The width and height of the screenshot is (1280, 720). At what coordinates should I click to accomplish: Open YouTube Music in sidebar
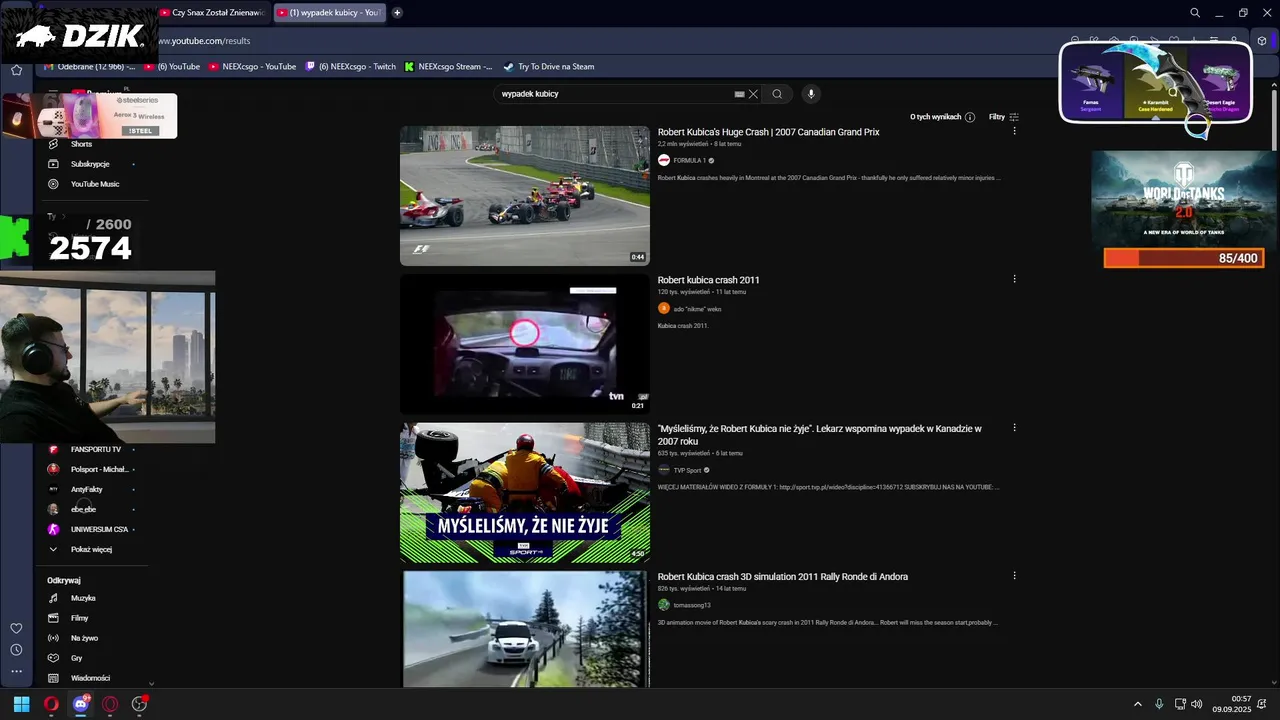click(94, 184)
